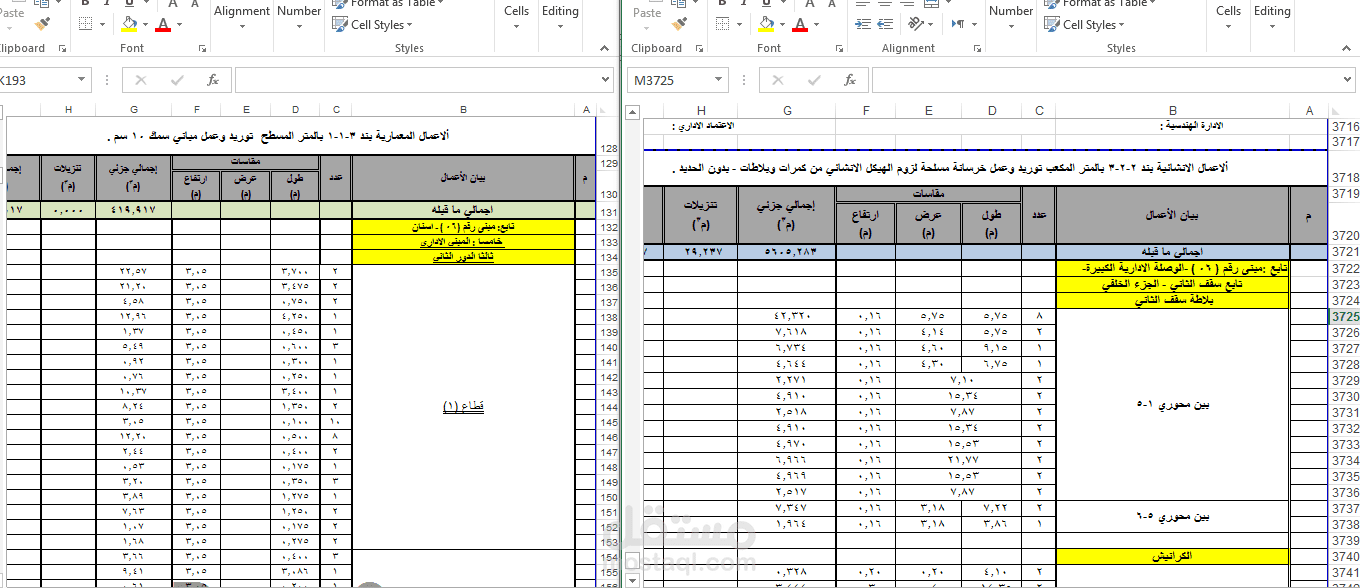Click Enter checkmark beside right formula bar
Image resolution: width=1360 pixels, height=588 pixels.
[x=814, y=80]
